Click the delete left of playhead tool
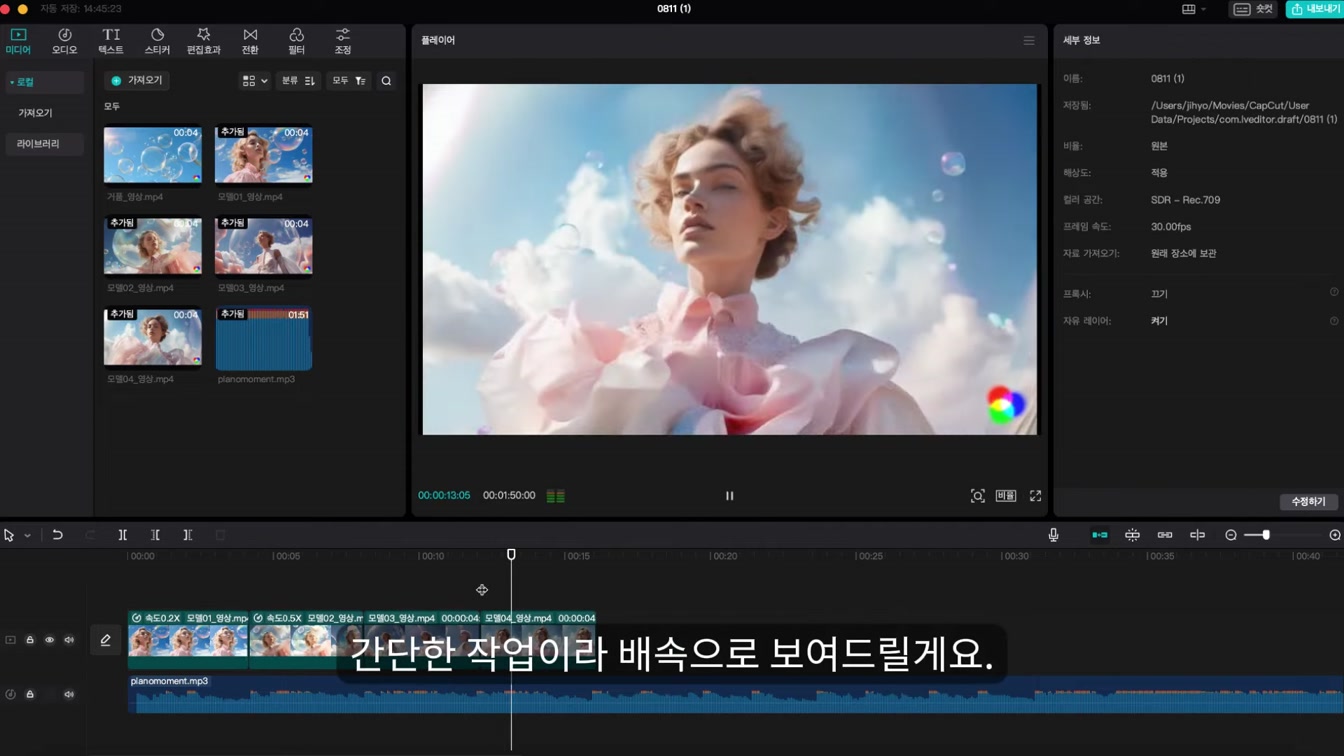 coord(155,536)
